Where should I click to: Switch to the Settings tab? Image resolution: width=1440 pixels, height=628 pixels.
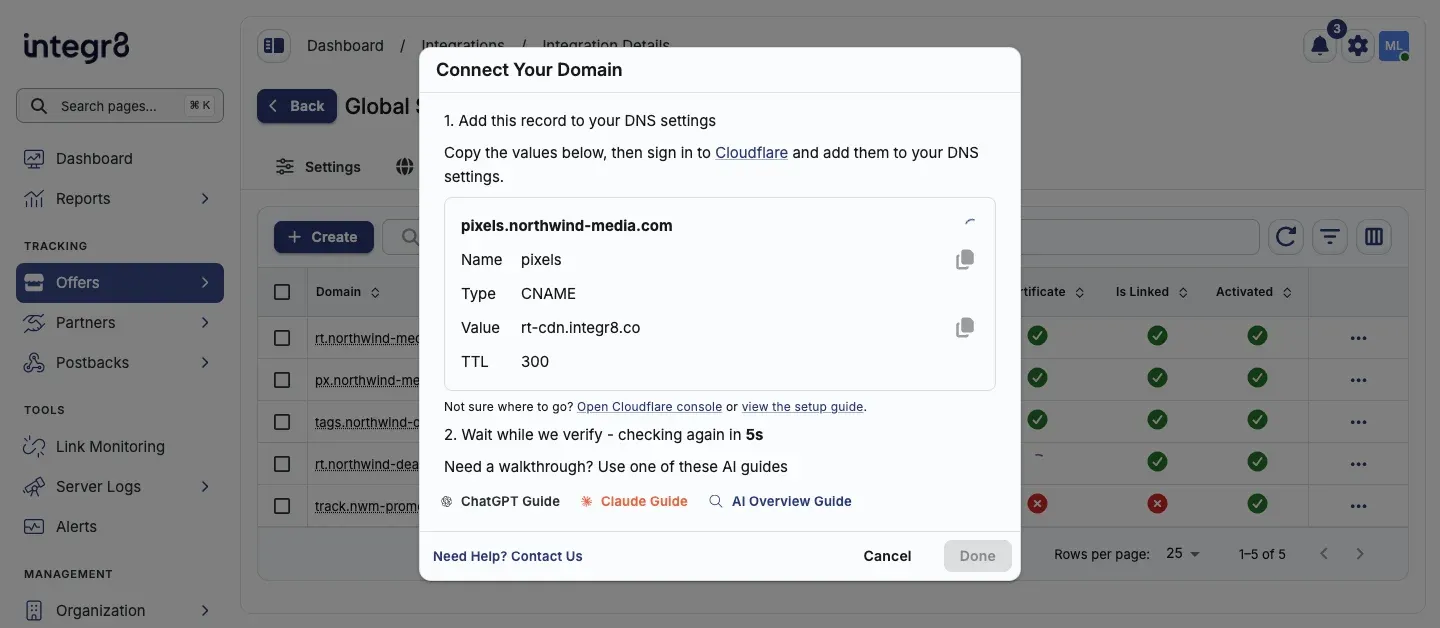tap(318, 167)
